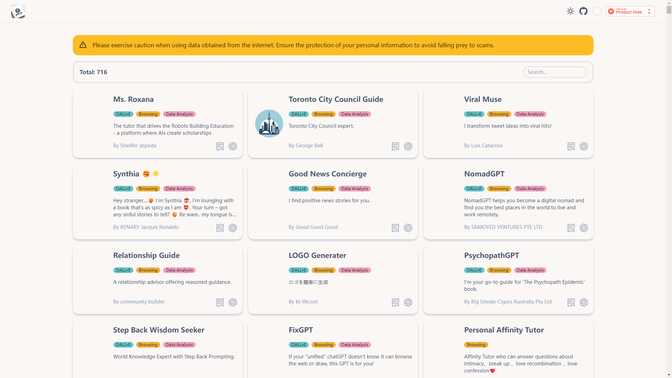Click the site logo in top-left corner
The image size is (672, 378).
[18, 13]
